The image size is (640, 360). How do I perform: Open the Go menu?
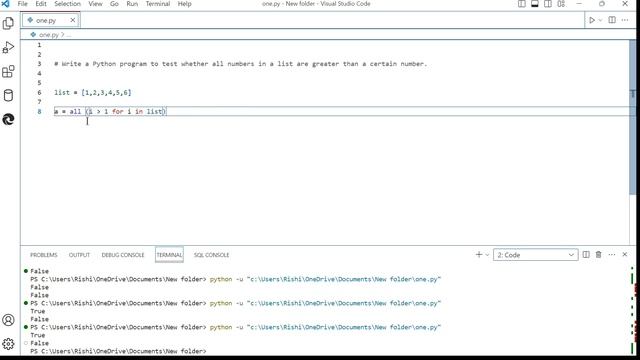coord(114,4)
